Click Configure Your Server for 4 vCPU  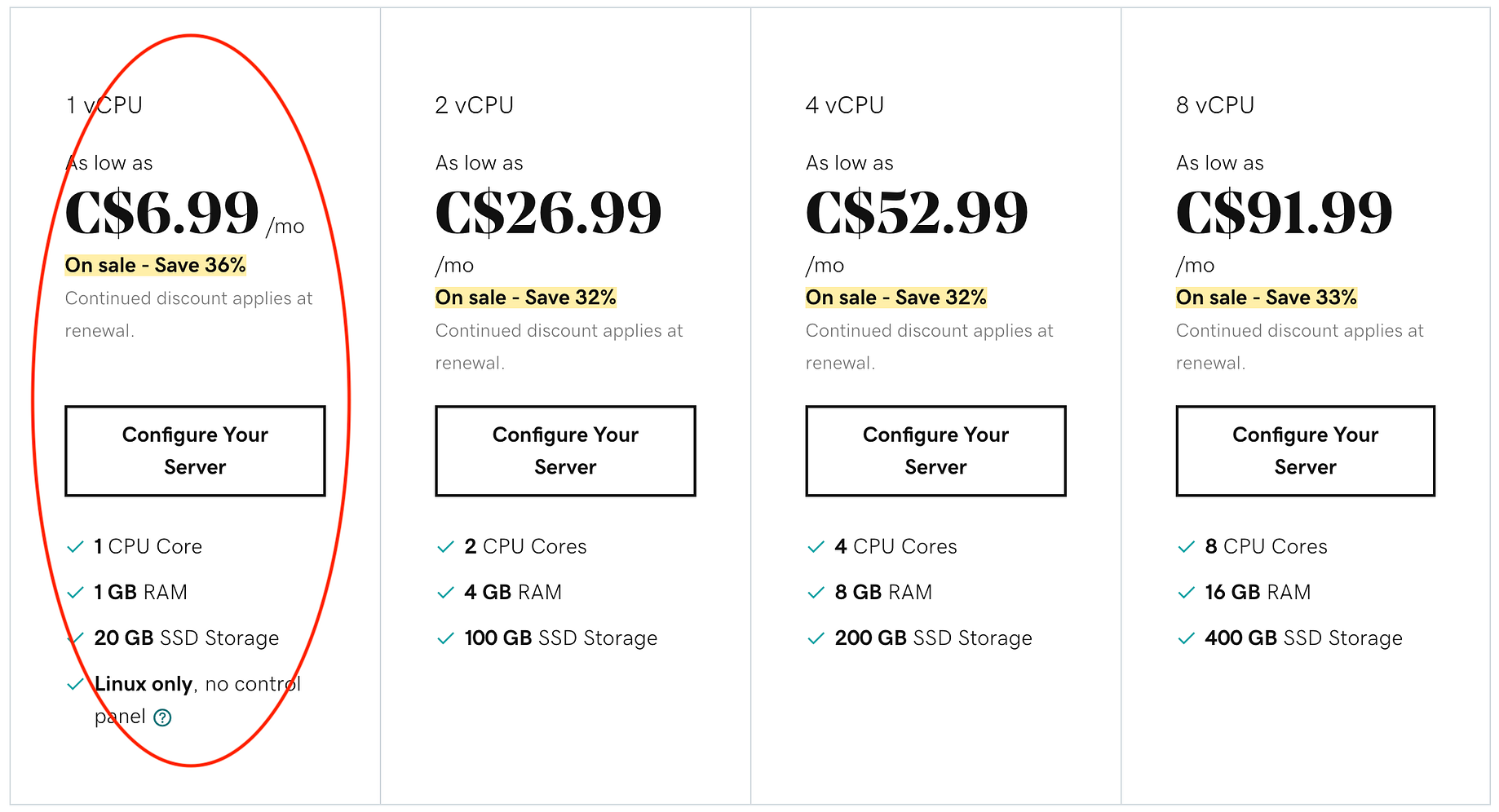pos(935,451)
